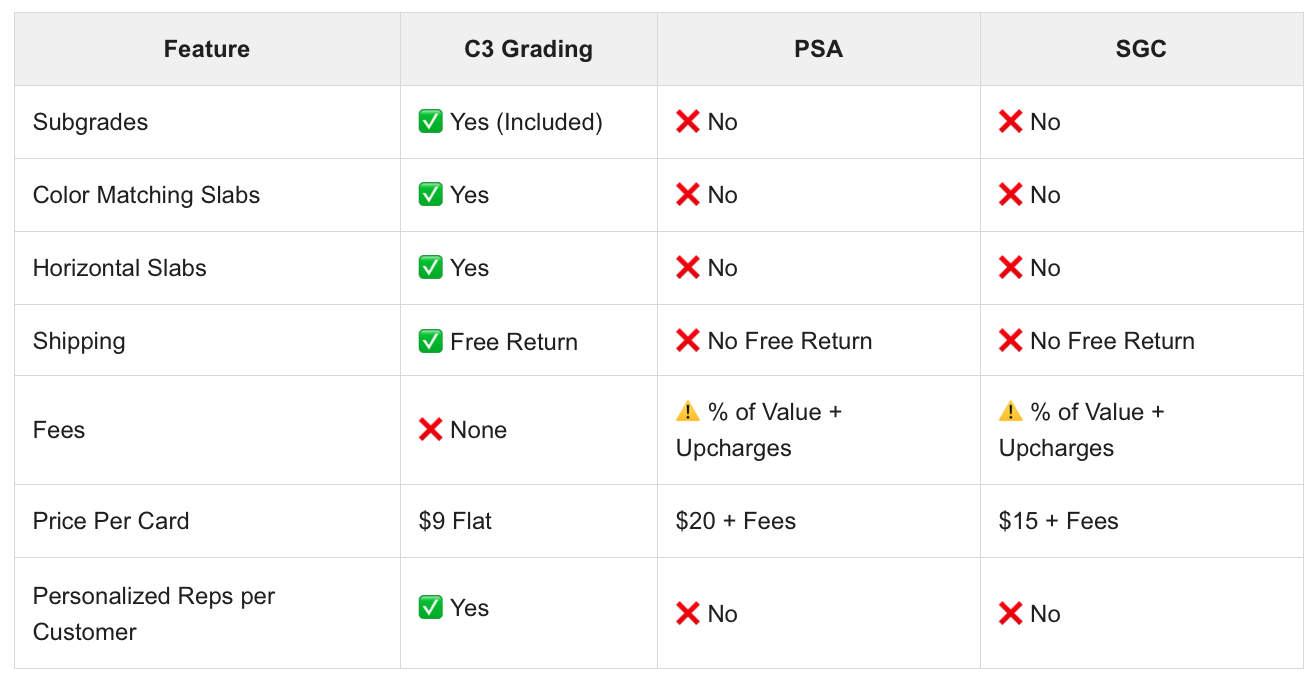Click the red X beside PSA No Free Return
Viewport: 1316px width, 691px height.
click(688, 341)
